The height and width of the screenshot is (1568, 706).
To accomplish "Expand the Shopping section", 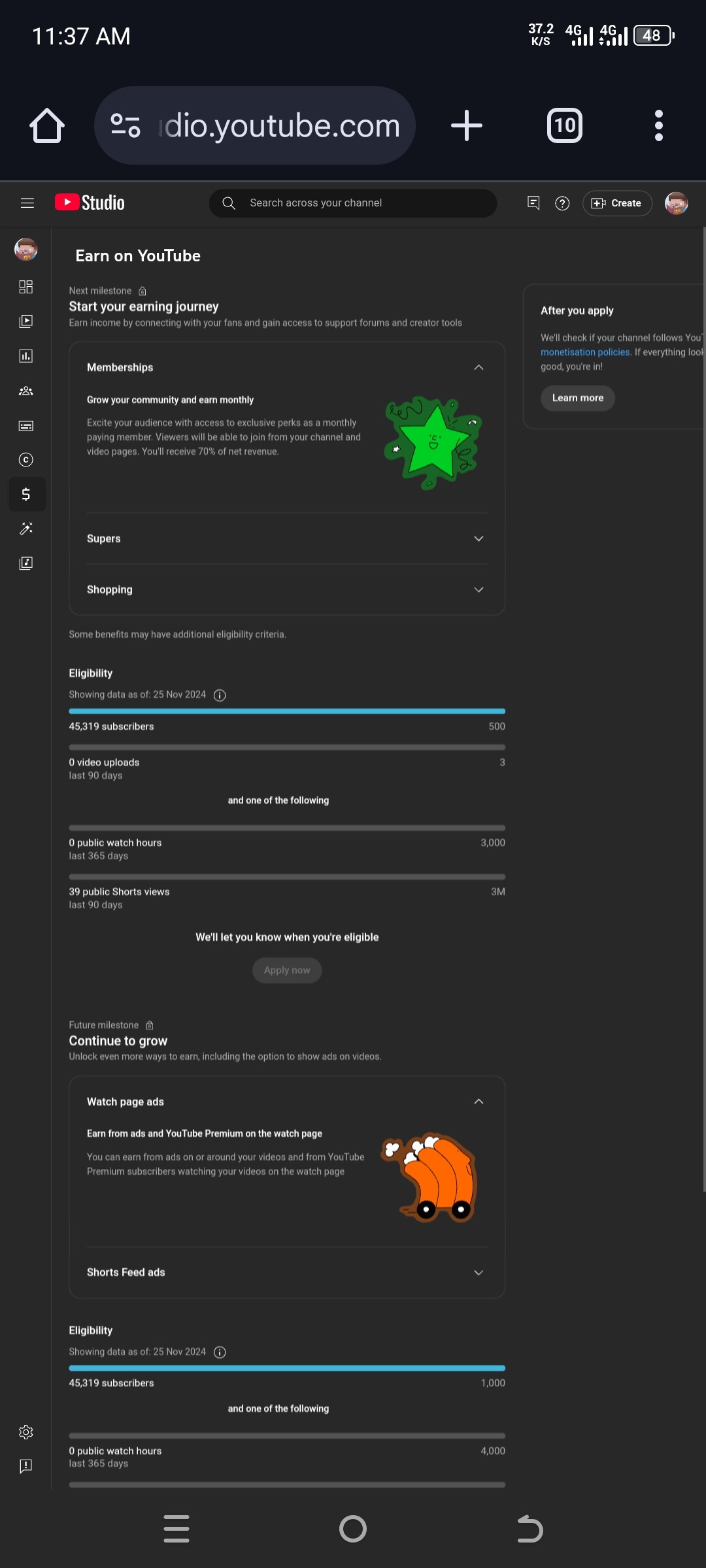I will 479,589.
